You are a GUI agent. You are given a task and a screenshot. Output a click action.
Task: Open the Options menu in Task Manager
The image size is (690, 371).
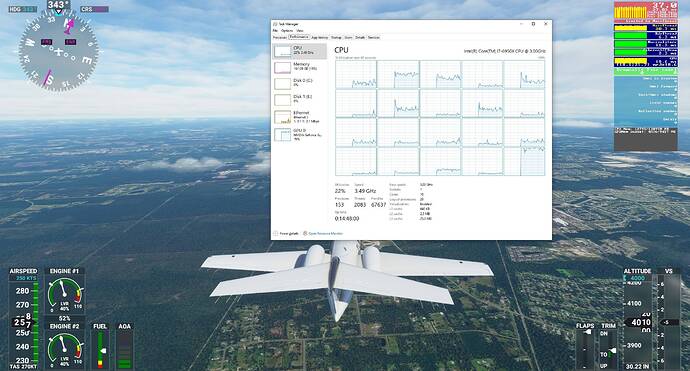point(287,31)
